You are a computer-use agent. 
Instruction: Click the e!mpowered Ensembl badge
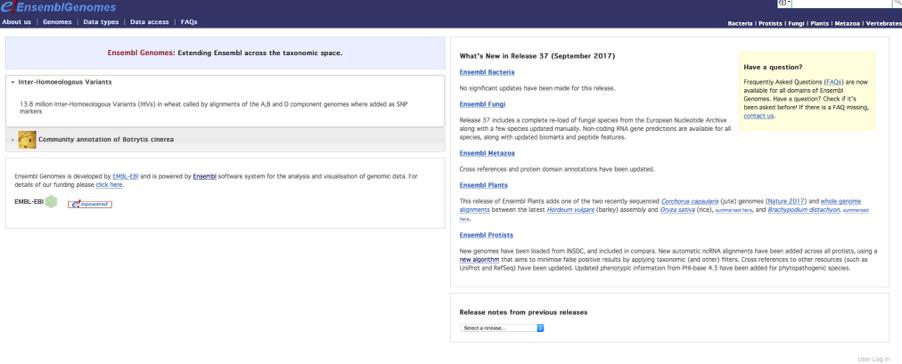(x=90, y=204)
